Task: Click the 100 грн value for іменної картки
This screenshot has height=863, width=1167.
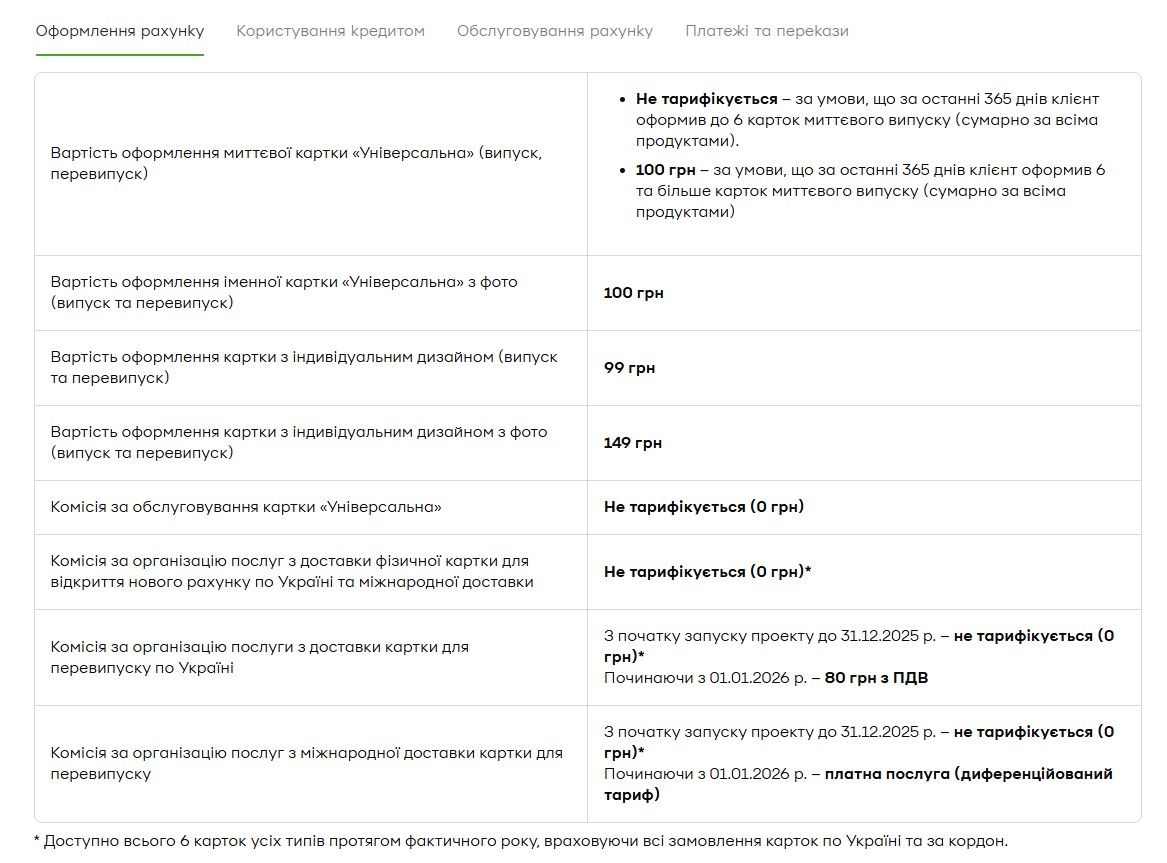Action: coord(633,293)
